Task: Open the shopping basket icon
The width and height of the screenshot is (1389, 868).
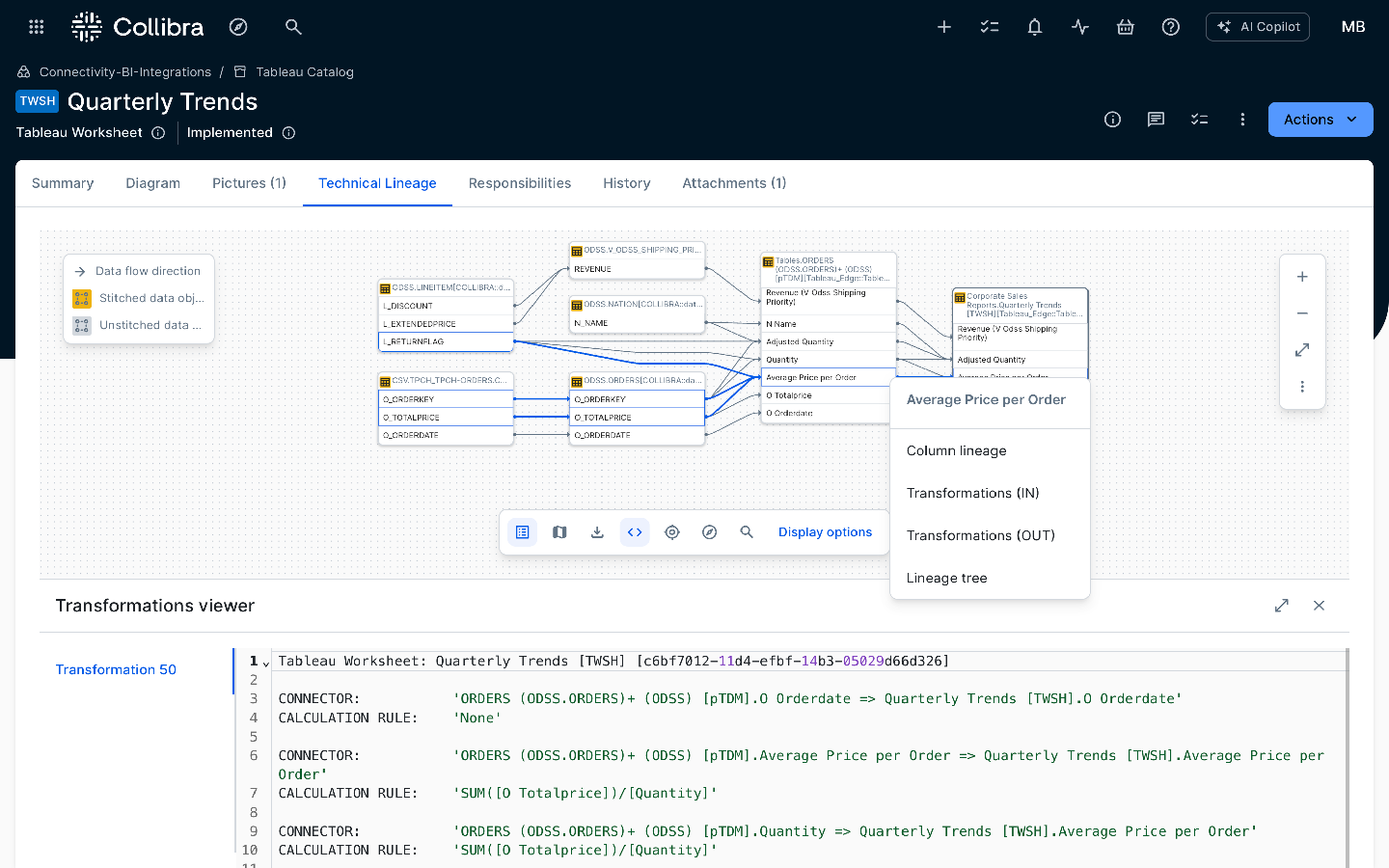Action: coord(1125,27)
